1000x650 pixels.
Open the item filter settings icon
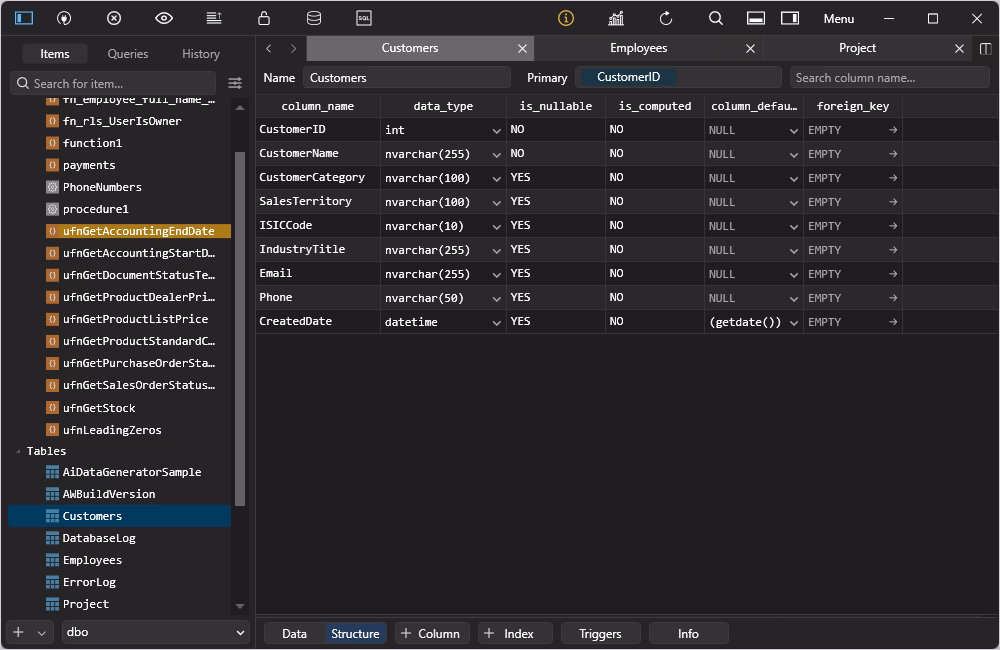(235, 83)
